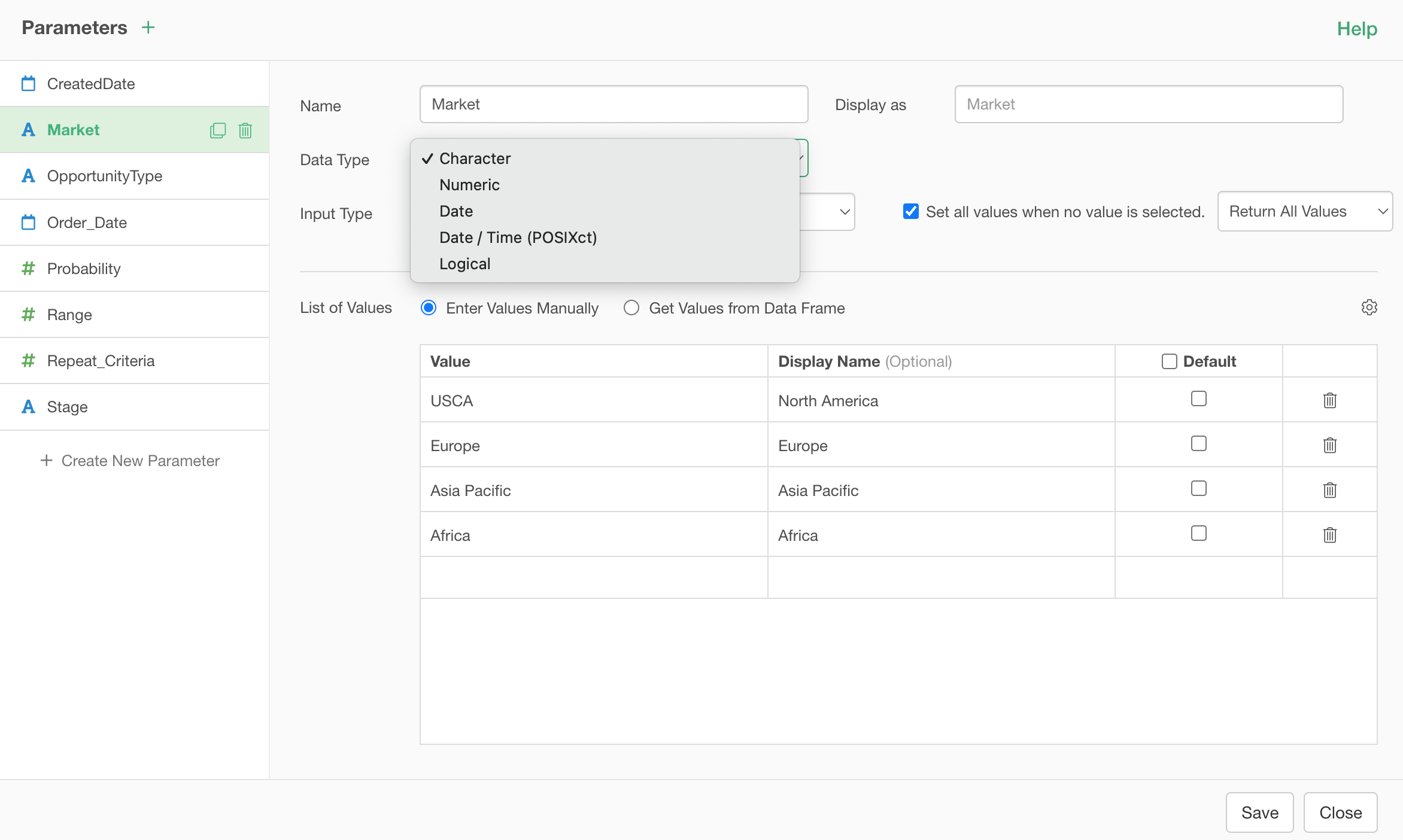
Task: Open the List of Values gear settings
Action: click(1369, 308)
